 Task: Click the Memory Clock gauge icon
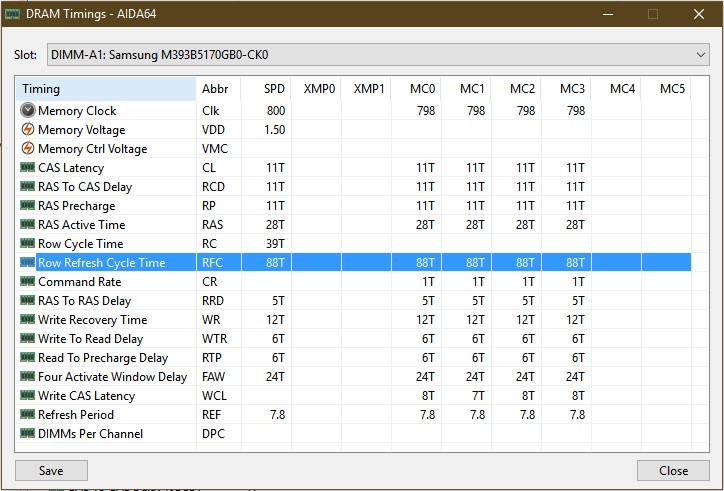tap(28, 110)
